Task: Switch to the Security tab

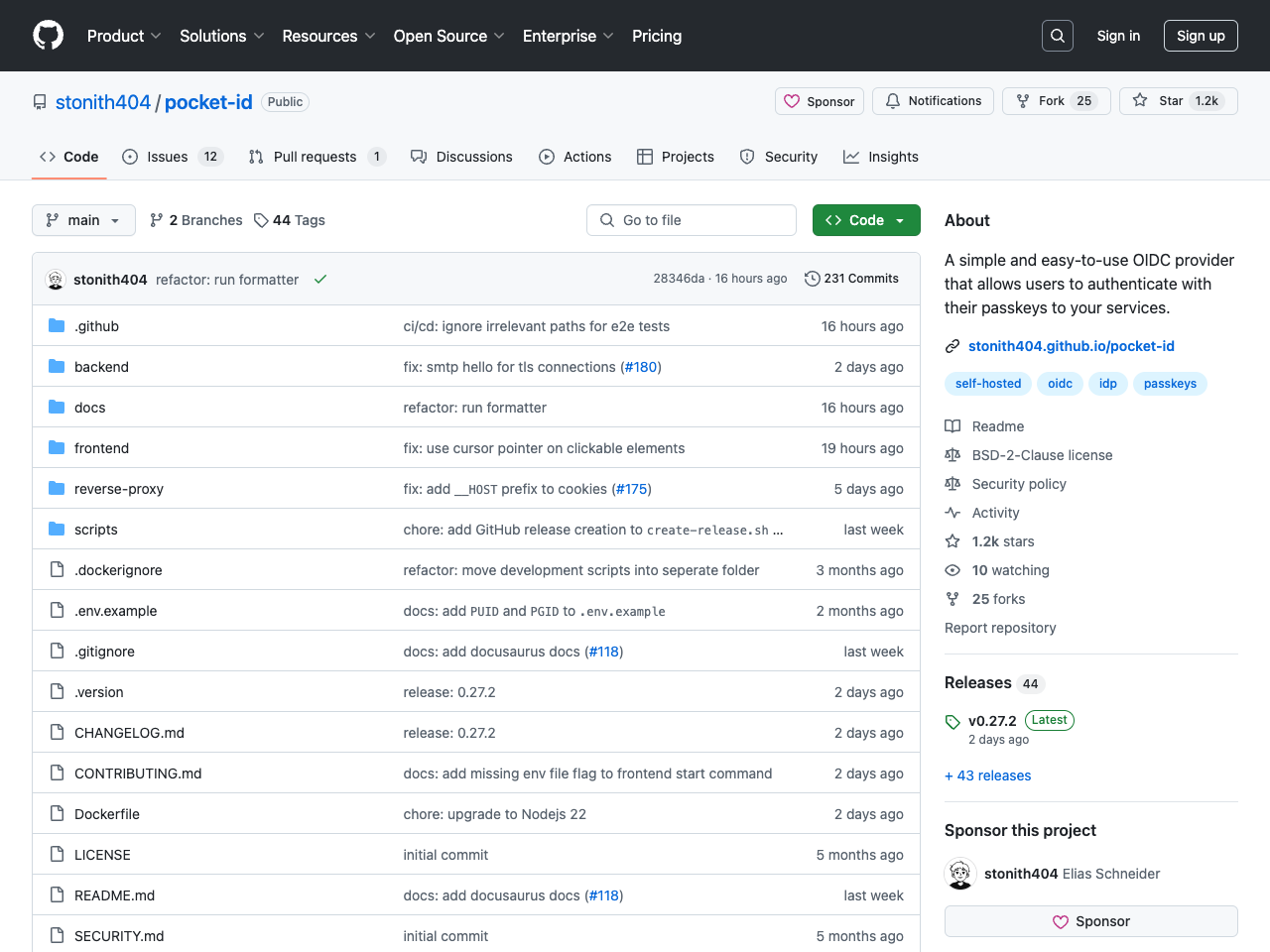Action: [779, 157]
